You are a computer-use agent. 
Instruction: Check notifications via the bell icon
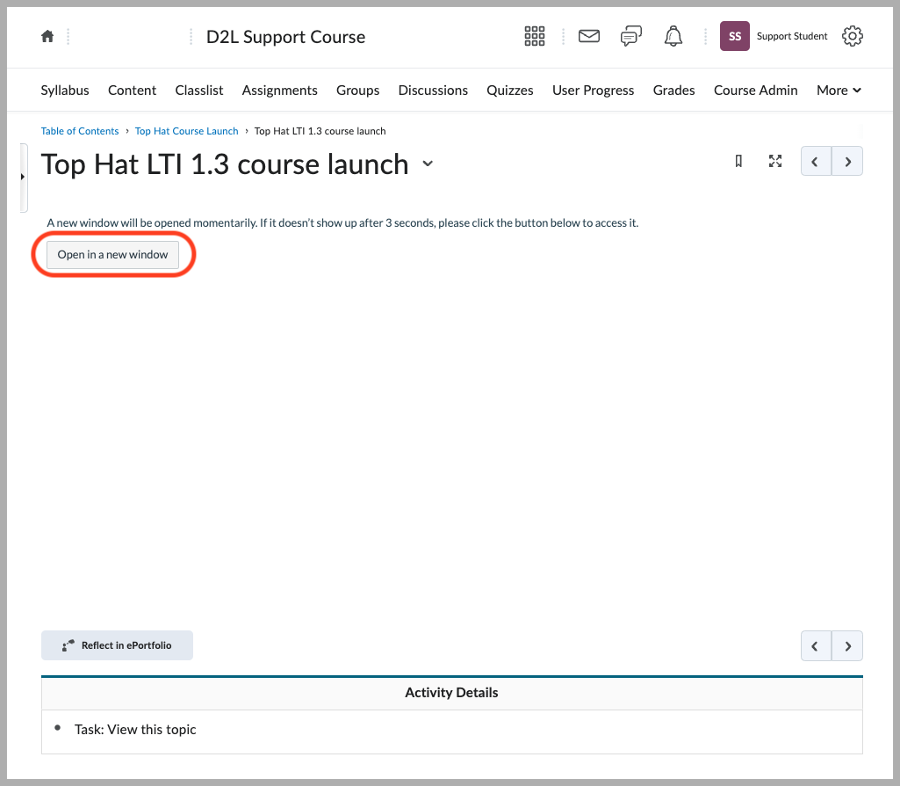[x=673, y=35]
